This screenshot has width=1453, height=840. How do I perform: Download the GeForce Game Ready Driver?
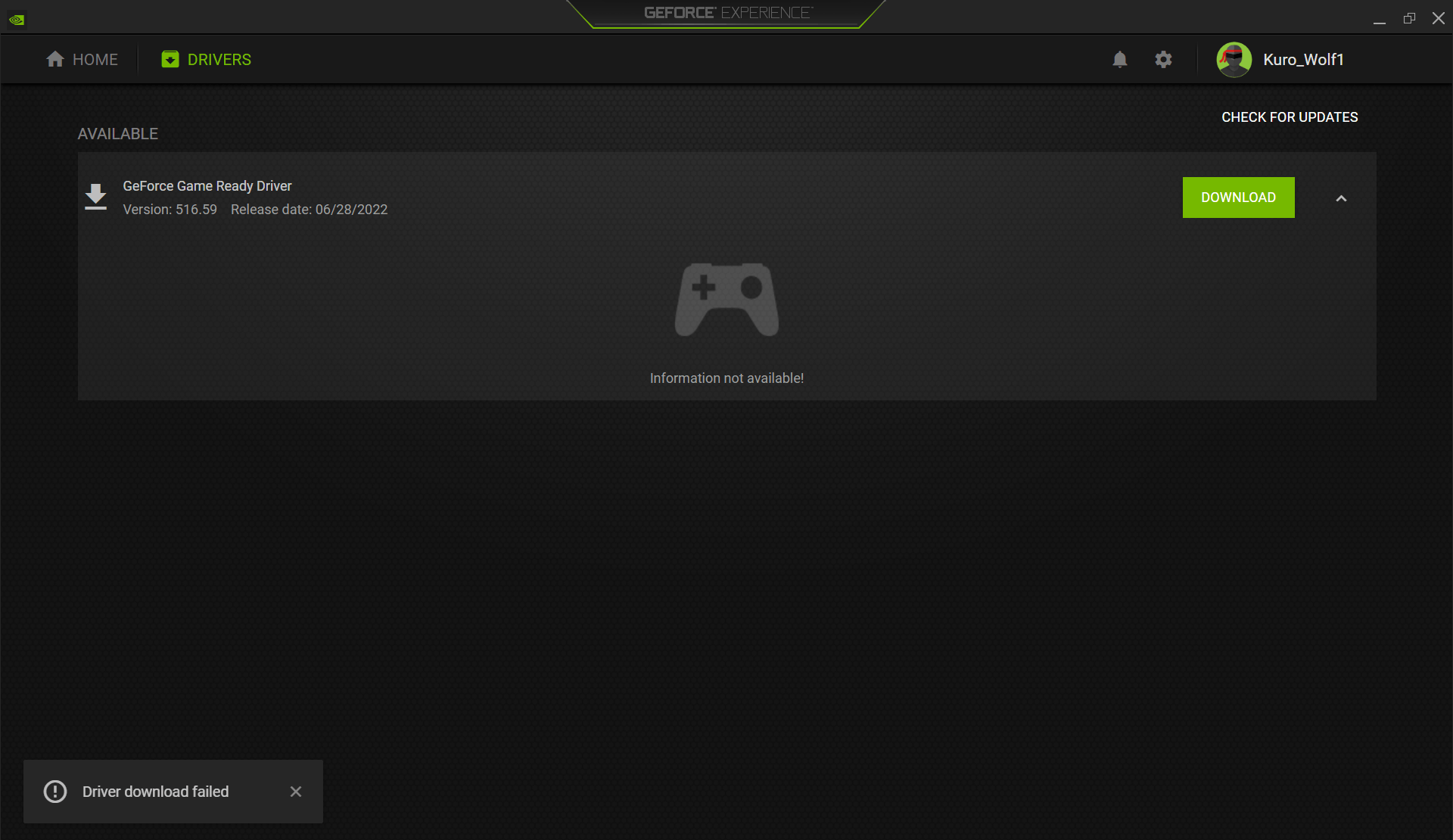(1238, 198)
